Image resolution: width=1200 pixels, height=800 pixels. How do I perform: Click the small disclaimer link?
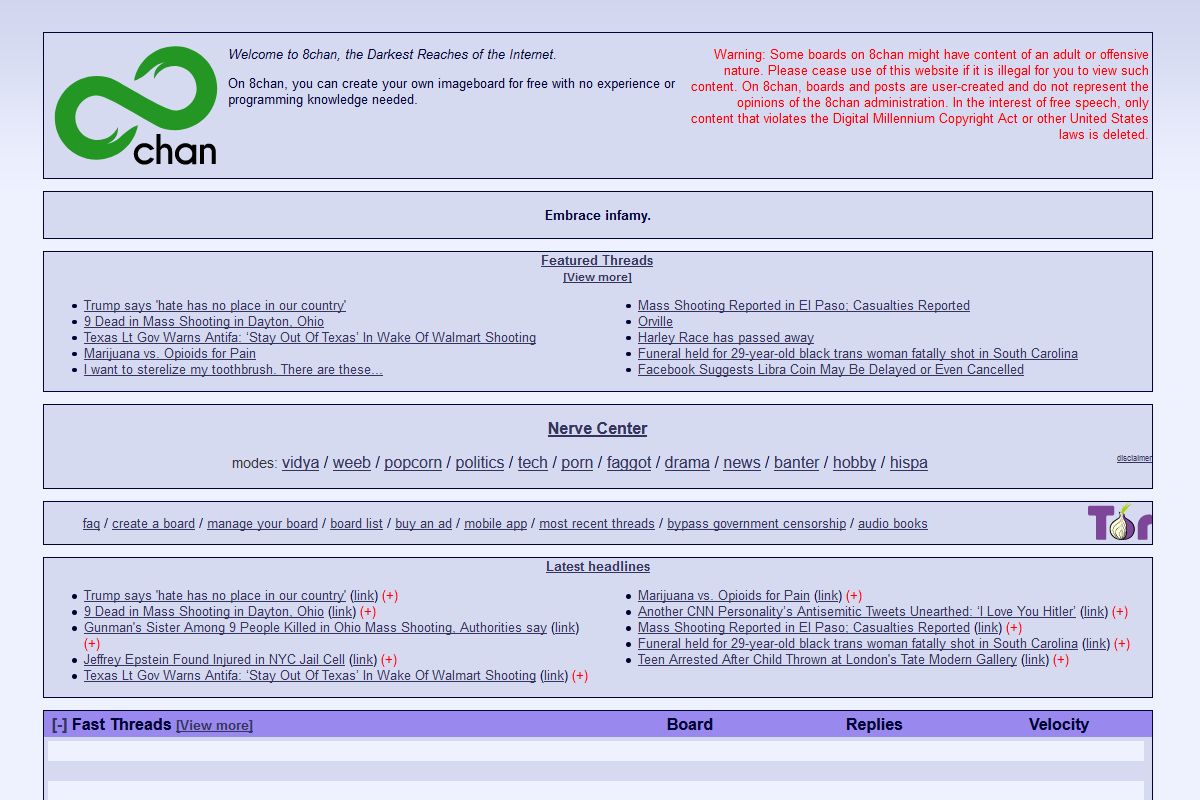pos(1134,459)
